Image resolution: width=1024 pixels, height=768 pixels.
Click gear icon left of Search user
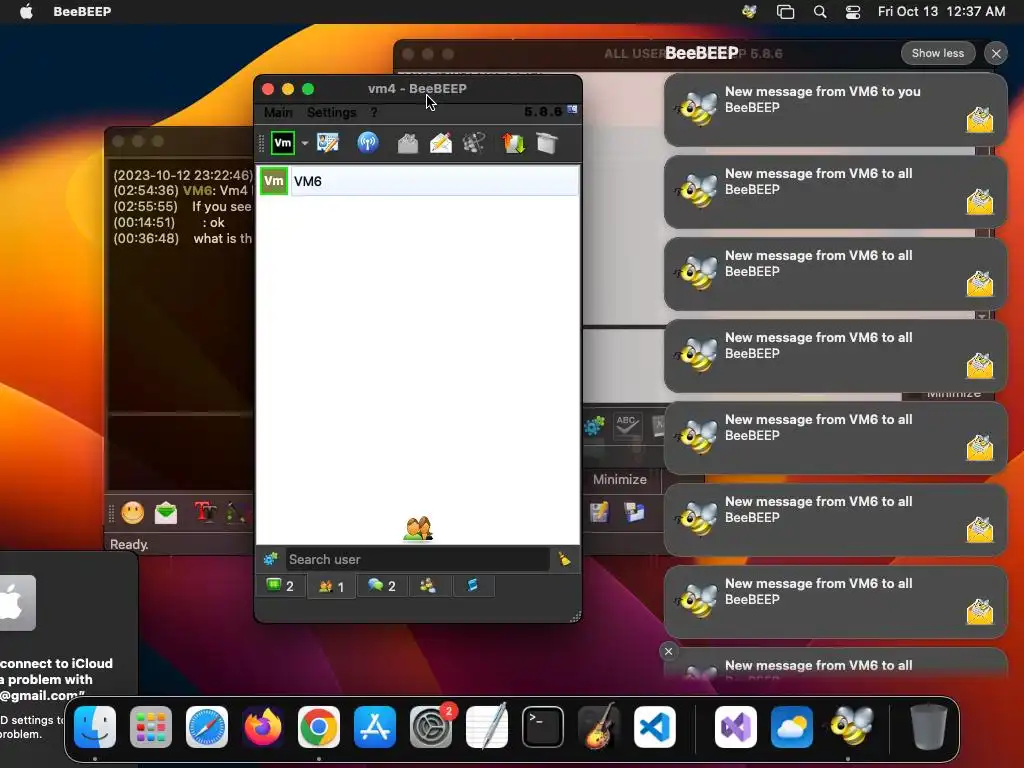point(270,559)
